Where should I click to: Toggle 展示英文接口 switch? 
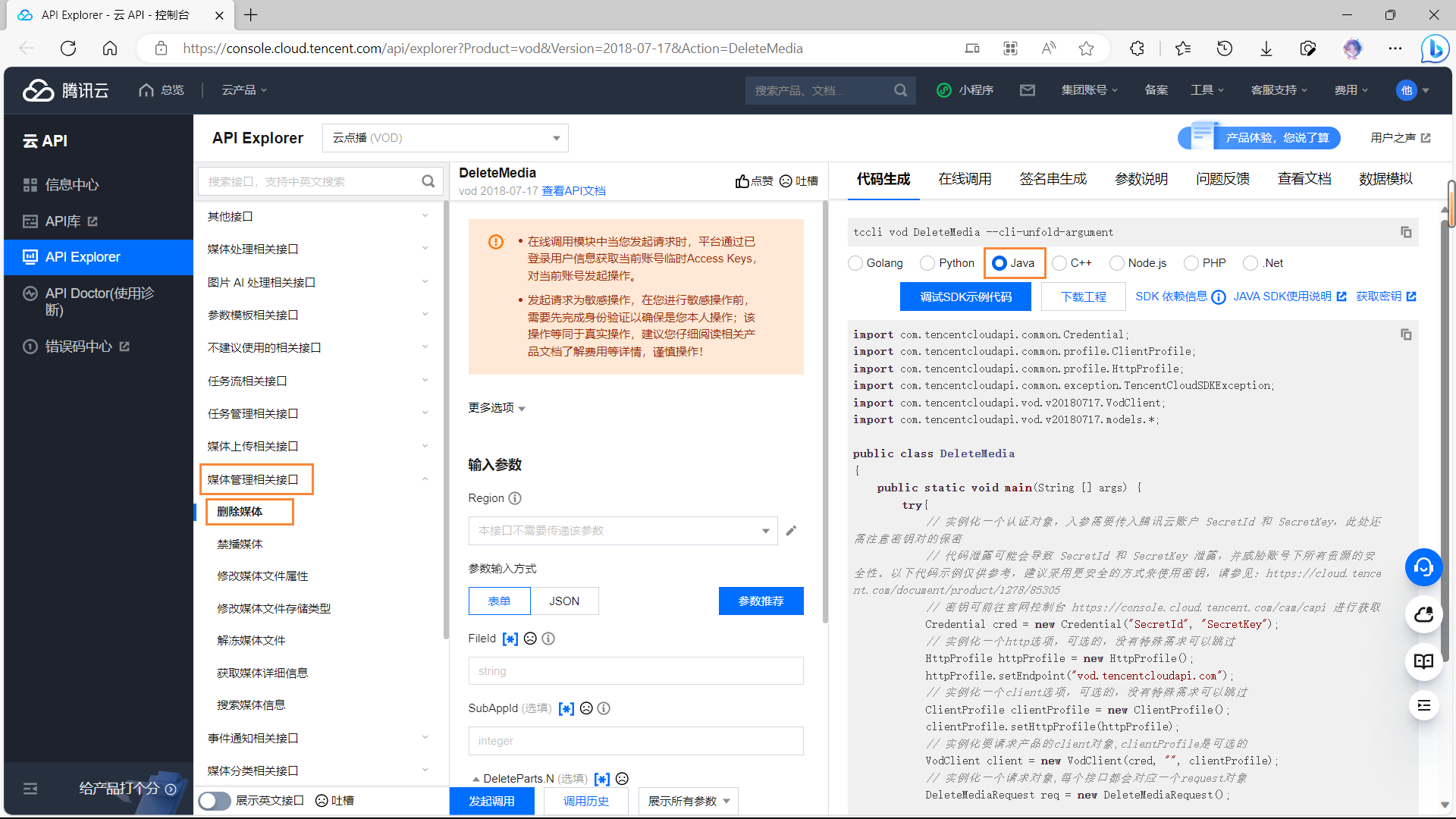pos(215,801)
